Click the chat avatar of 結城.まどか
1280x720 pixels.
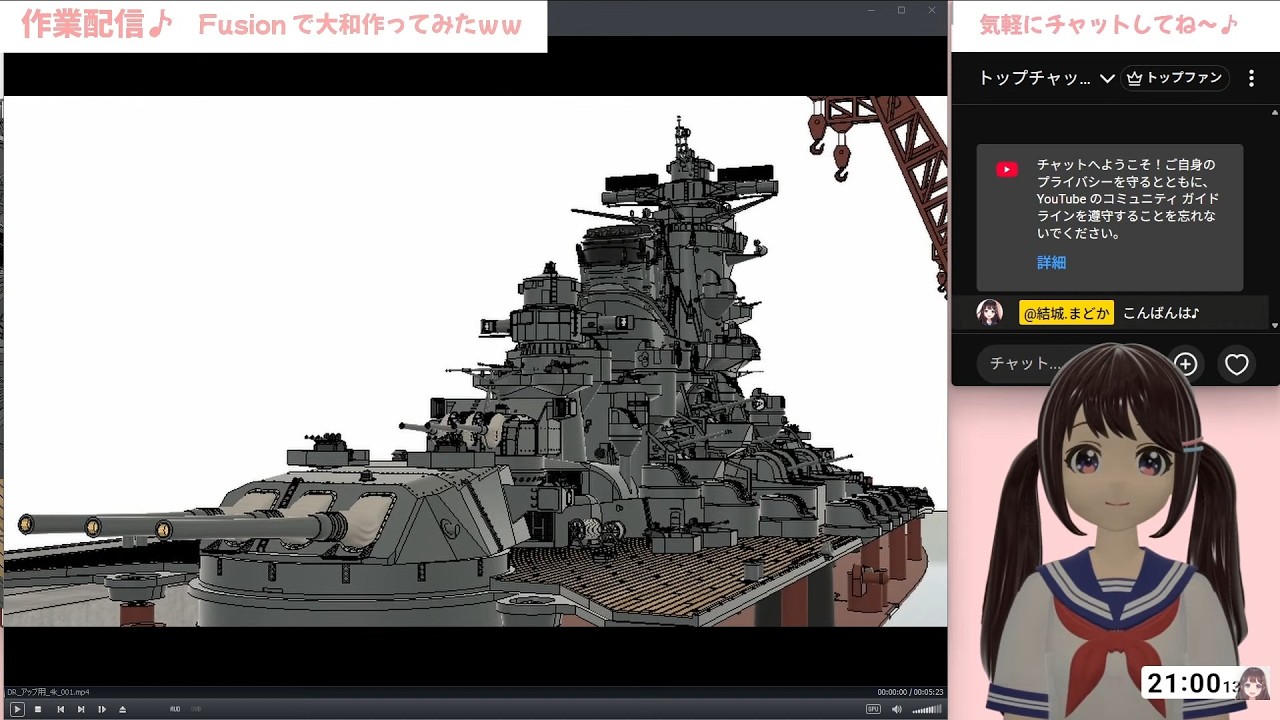(990, 312)
